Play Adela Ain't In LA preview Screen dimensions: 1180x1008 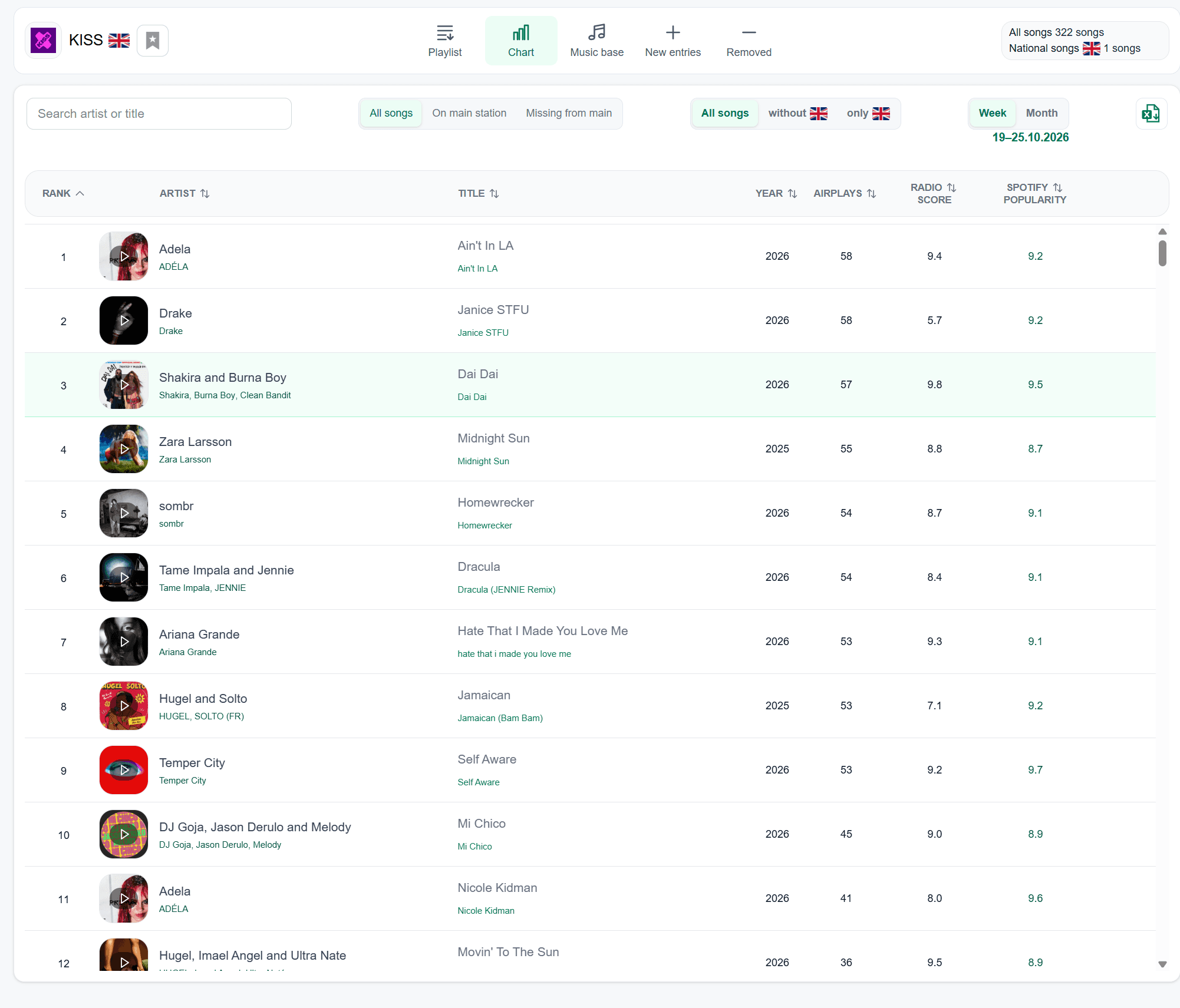tap(124, 256)
